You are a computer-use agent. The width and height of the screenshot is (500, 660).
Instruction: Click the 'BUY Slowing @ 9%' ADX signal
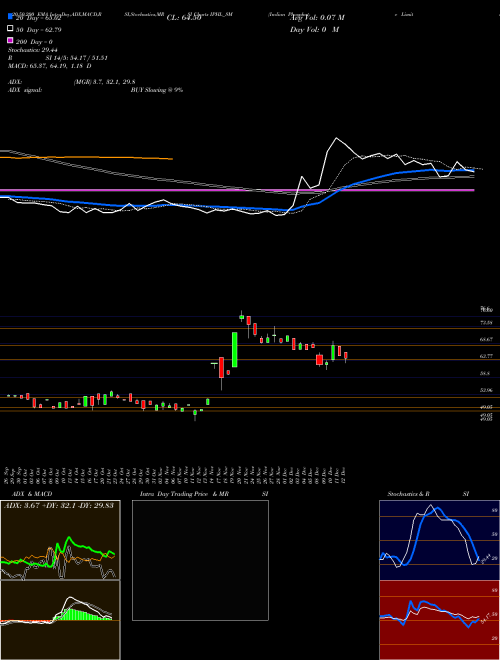click(x=157, y=90)
